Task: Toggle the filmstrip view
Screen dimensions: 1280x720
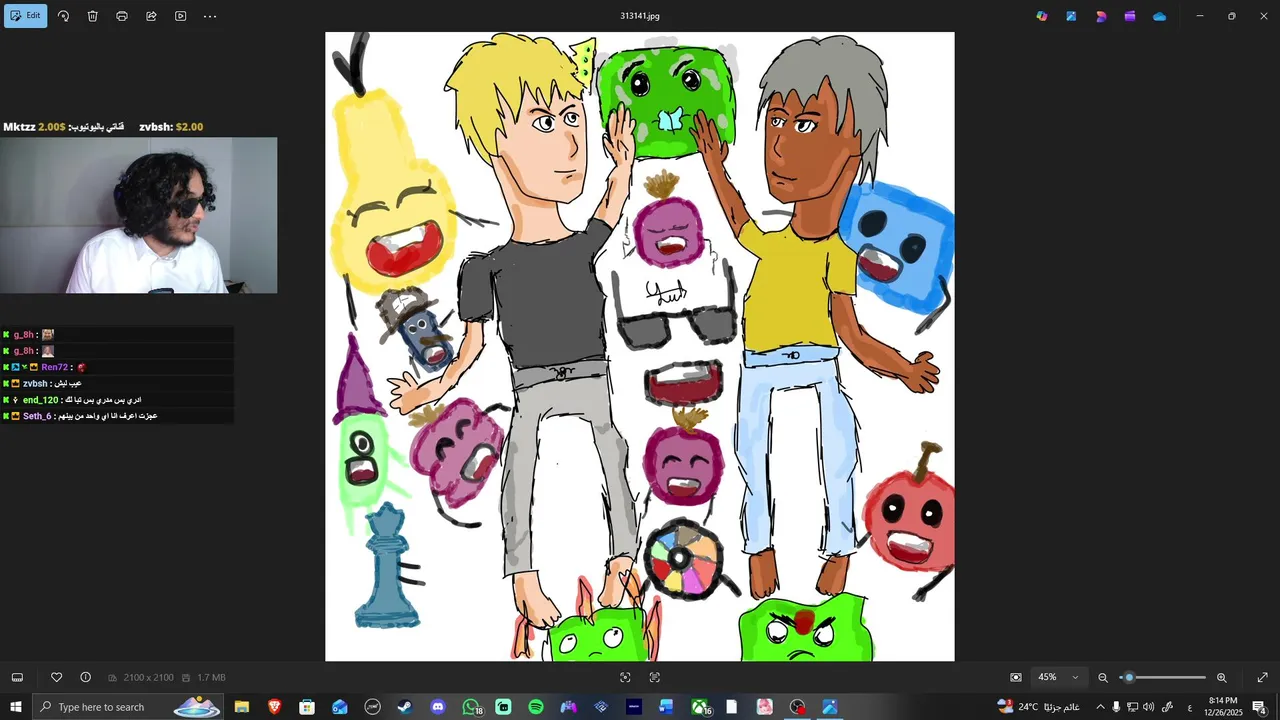Action: tap(17, 677)
